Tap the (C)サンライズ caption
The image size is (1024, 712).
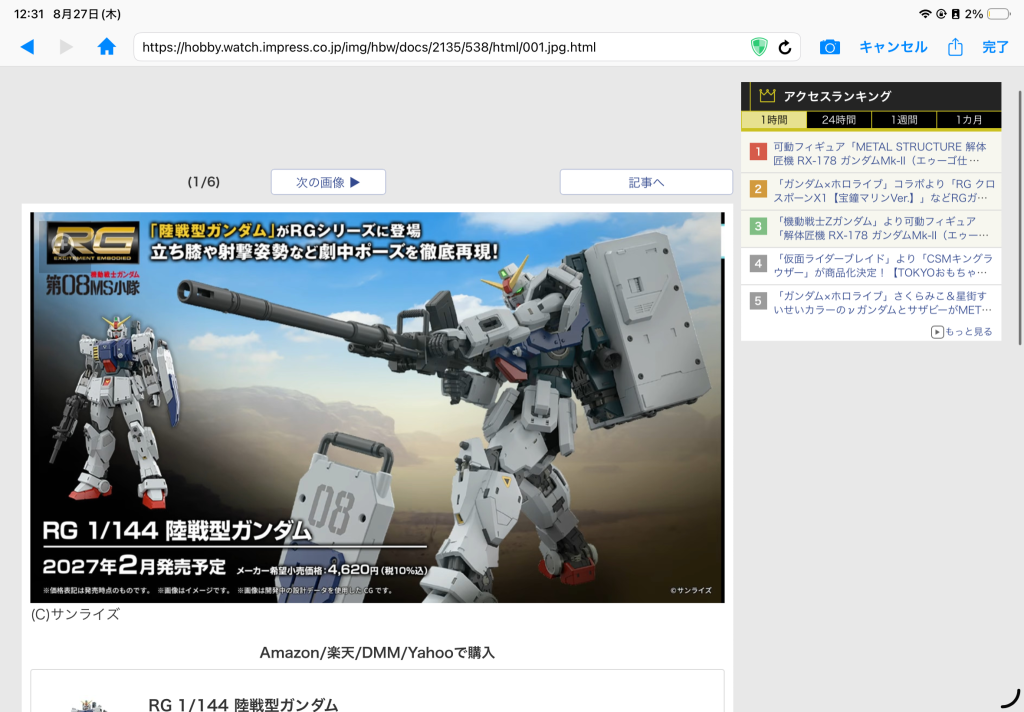tap(75, 614)
